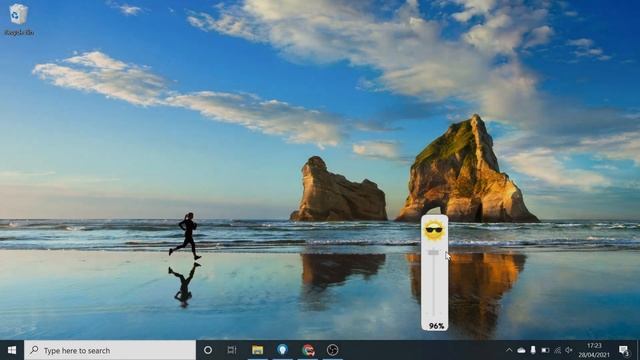Screen dimensions: 640x360
Task: Open the battery status tray icon
Action: pos(545,350)
